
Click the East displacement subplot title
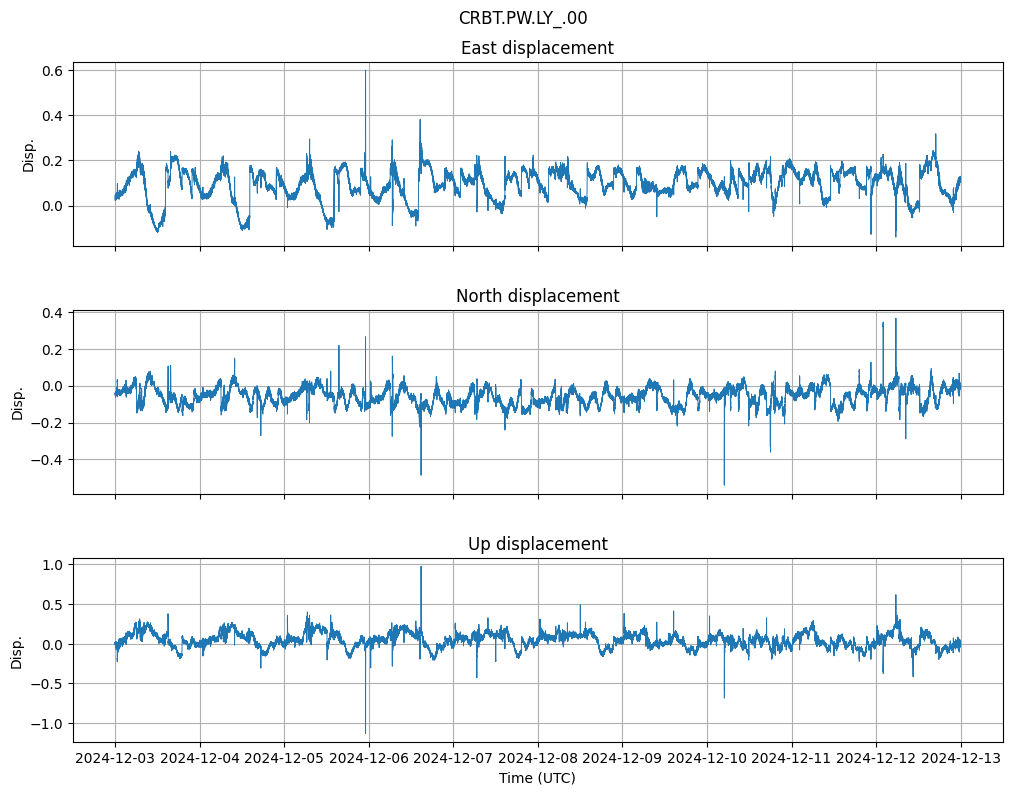(537, 48)
